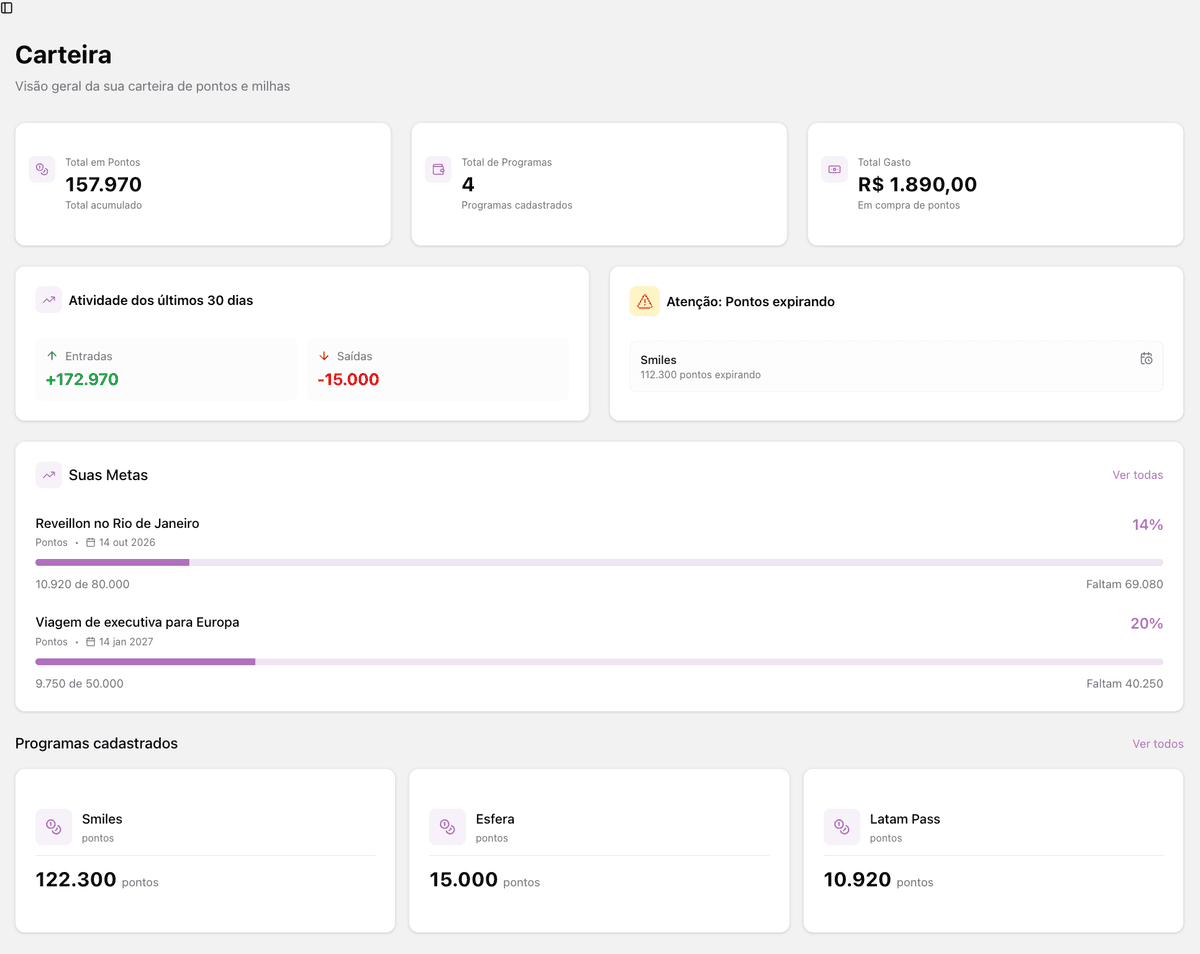The height and width of the screenshot is (954, 1200).
Task: Select the Smiles expiring points row
Action: tap(896, 366)
